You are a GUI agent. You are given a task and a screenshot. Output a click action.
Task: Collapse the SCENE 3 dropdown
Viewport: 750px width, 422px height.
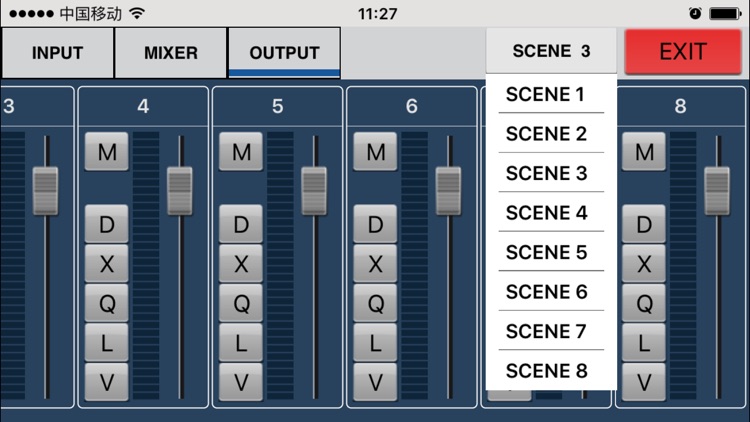(551, 52)
